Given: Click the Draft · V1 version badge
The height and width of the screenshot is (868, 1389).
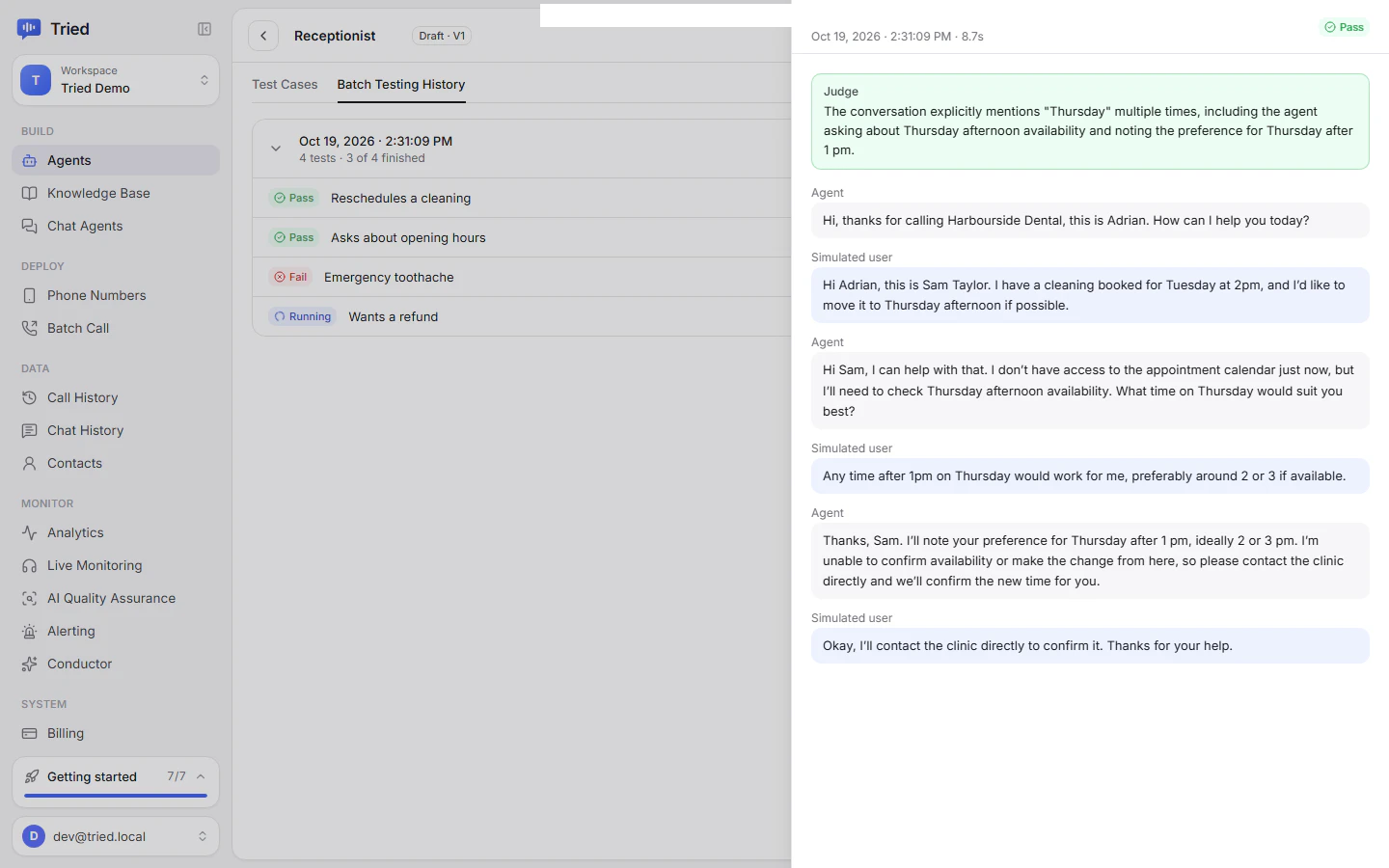Looking at the screenshot, I should [442, 36].
